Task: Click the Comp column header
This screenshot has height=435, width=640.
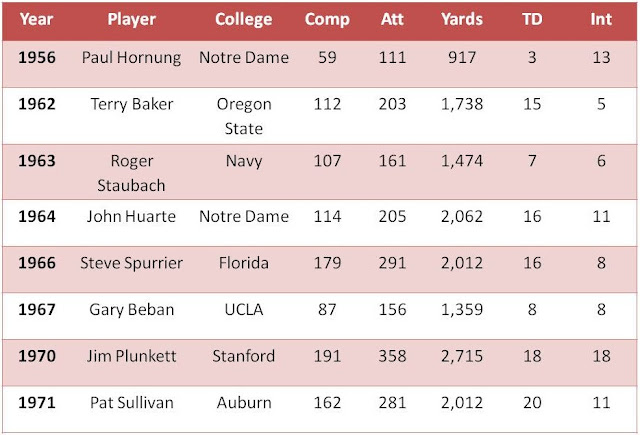Action: tap(327, 20)
